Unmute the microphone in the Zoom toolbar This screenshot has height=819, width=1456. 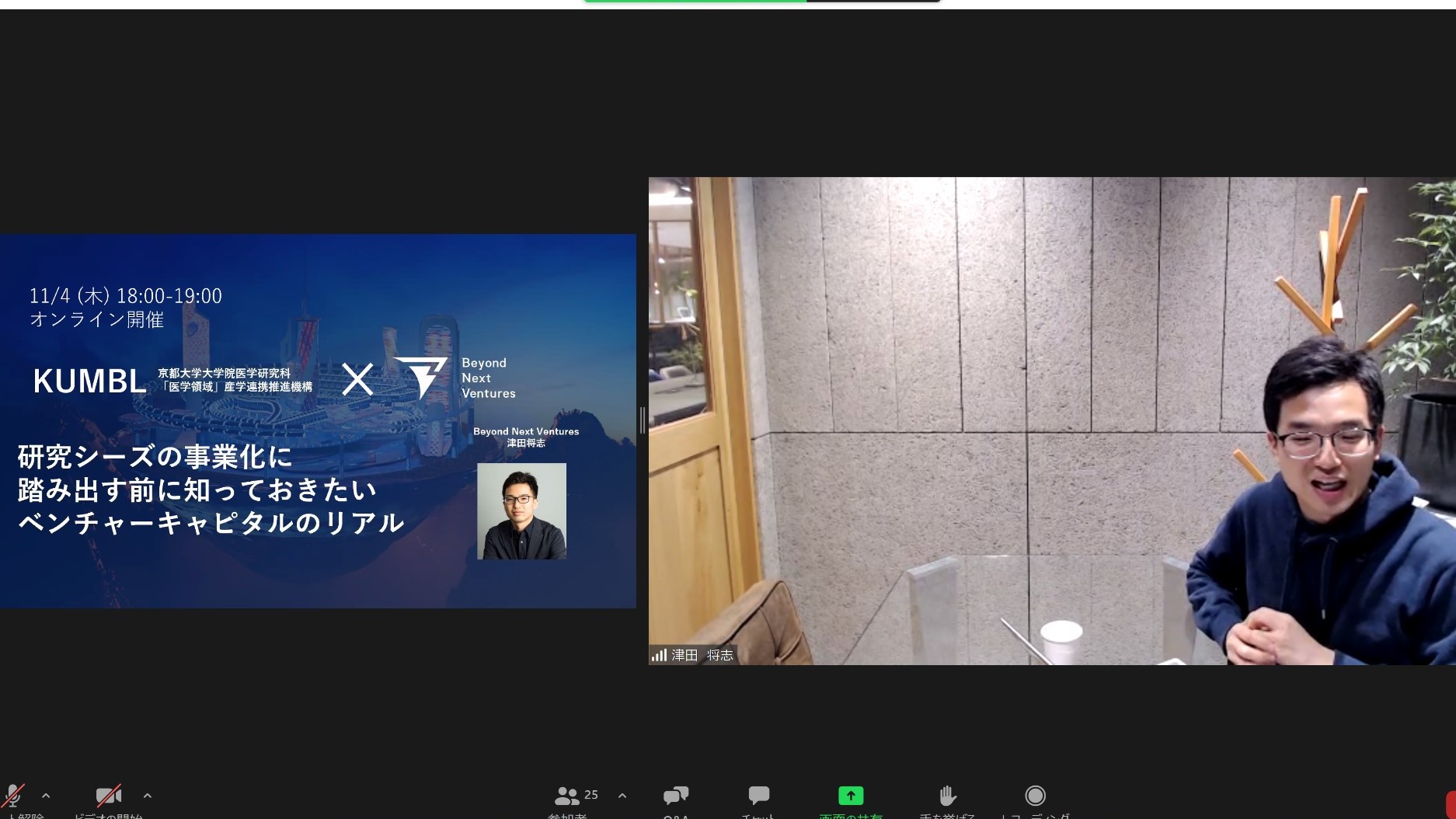[14, 796]
